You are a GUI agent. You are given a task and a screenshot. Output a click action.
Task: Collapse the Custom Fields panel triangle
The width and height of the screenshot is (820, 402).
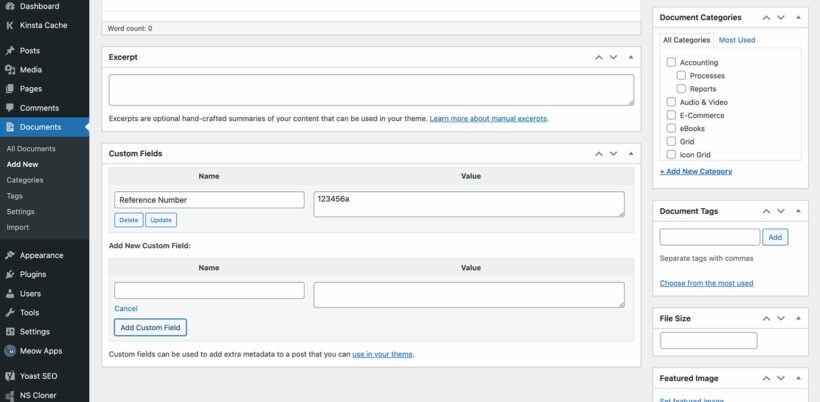point(631,154)
